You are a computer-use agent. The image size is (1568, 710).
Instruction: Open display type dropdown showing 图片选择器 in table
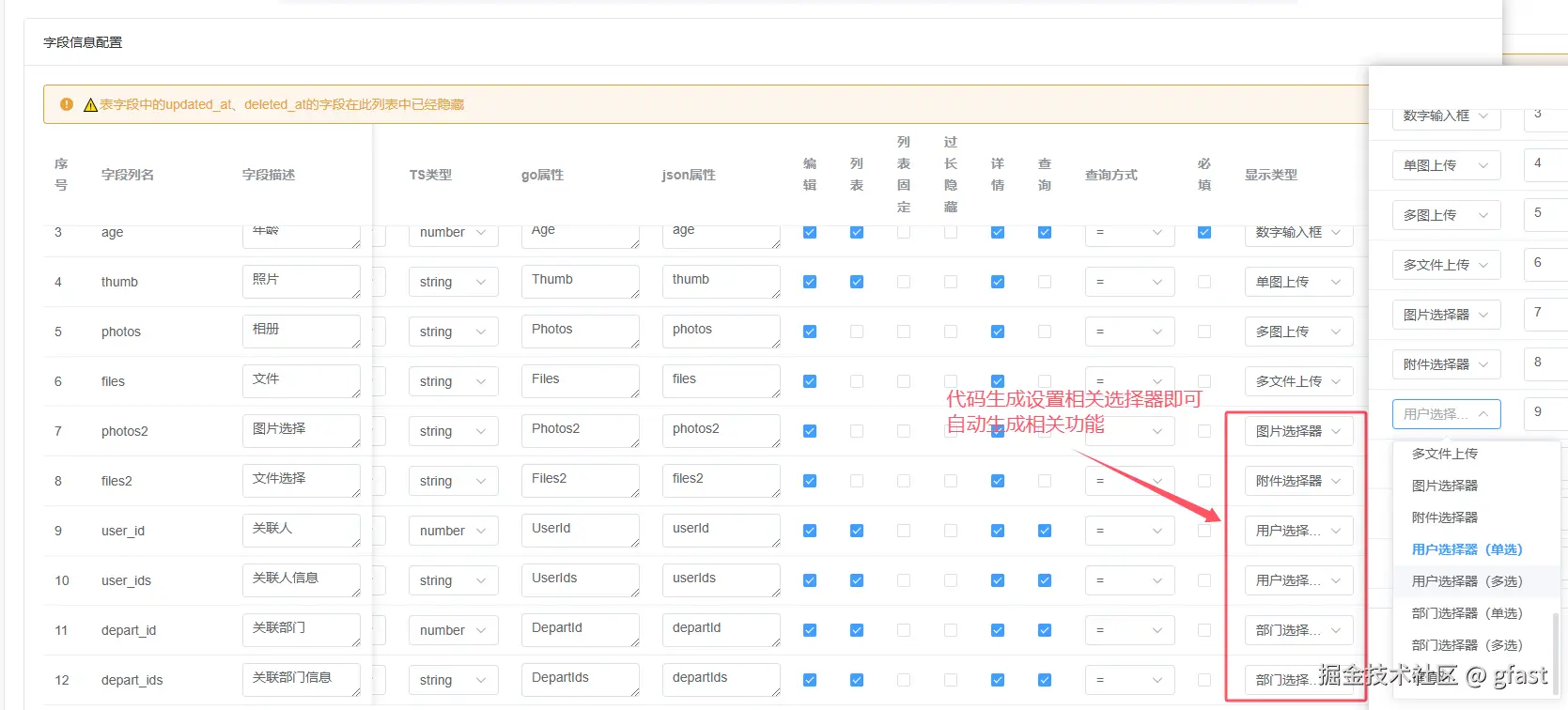coord(1298,431)
